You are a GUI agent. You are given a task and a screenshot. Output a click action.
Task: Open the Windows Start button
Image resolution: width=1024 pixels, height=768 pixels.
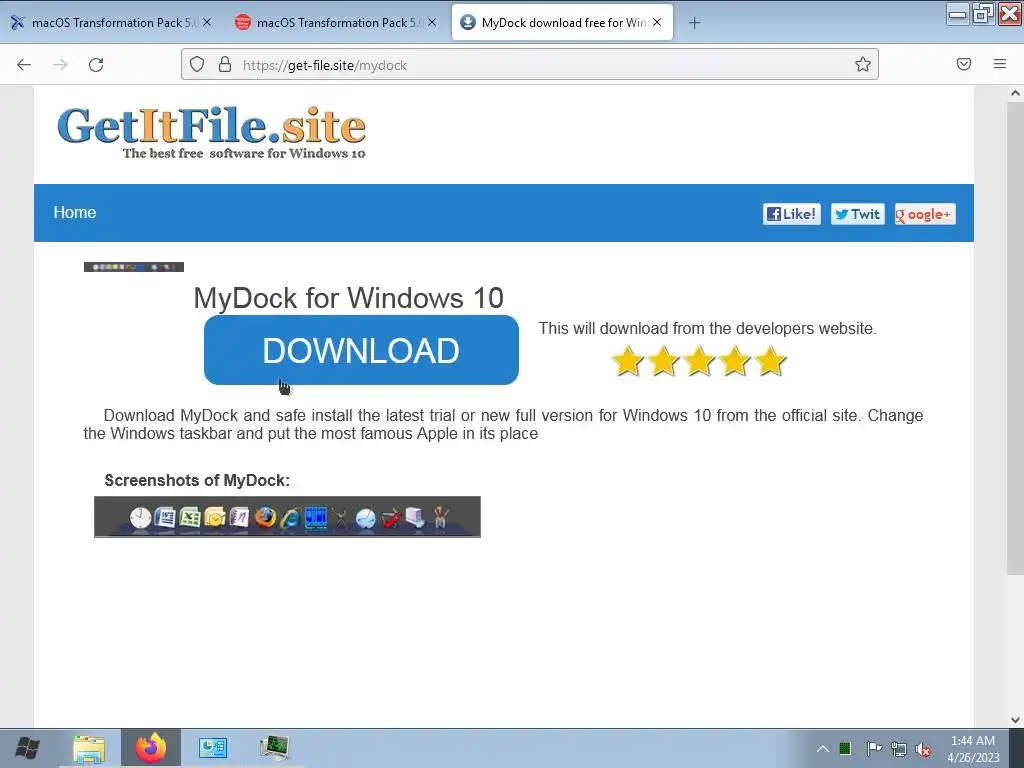click(x=27, y=748)
